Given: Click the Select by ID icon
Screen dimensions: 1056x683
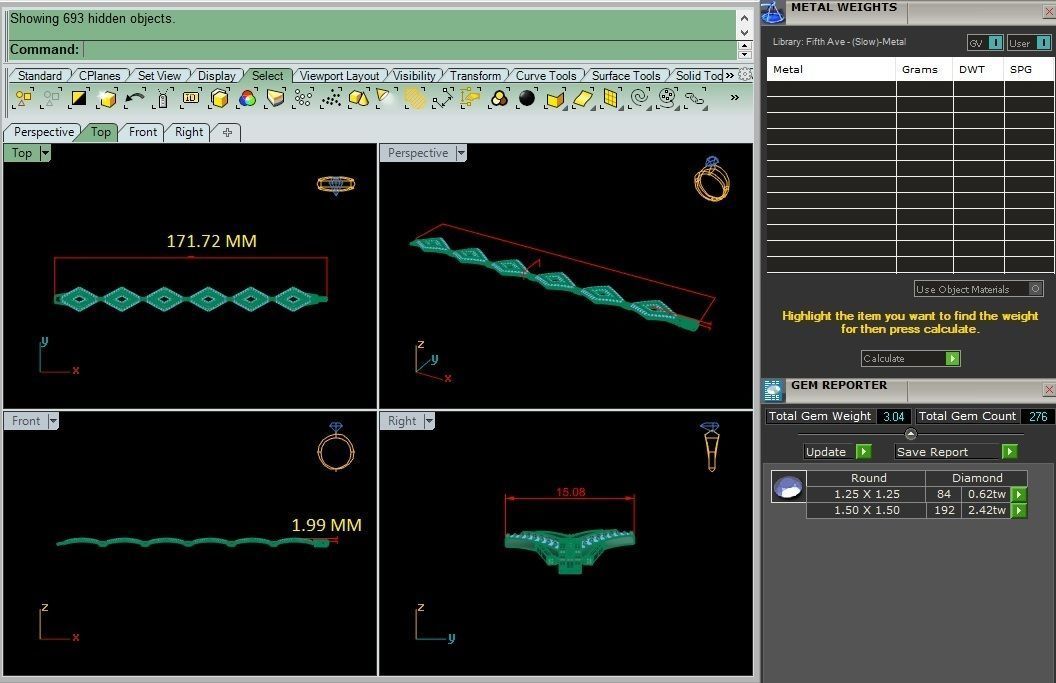Looking at the screenshot, I should pyautogui.click(x=191, y=98).
